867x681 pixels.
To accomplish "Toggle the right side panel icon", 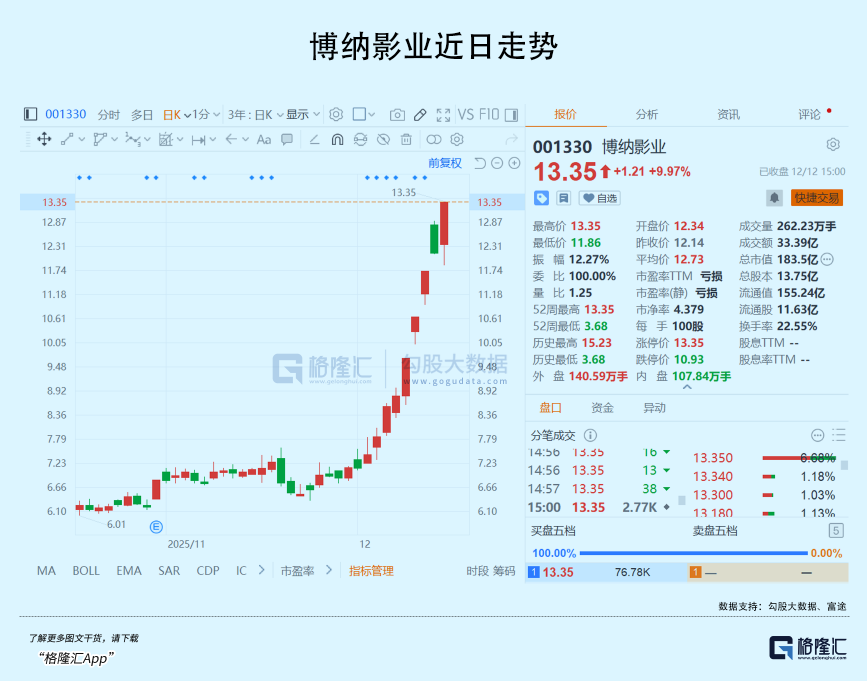I will 511,115.
